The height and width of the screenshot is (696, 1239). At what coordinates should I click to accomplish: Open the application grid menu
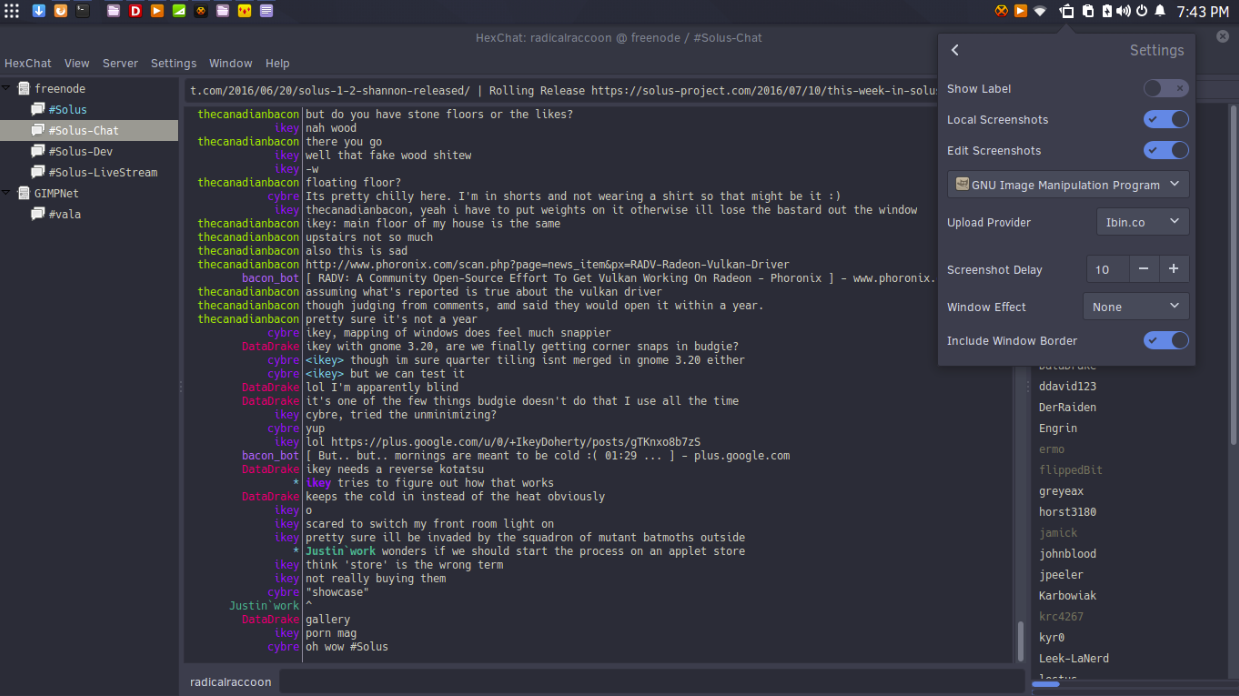(x=12, y=11)
